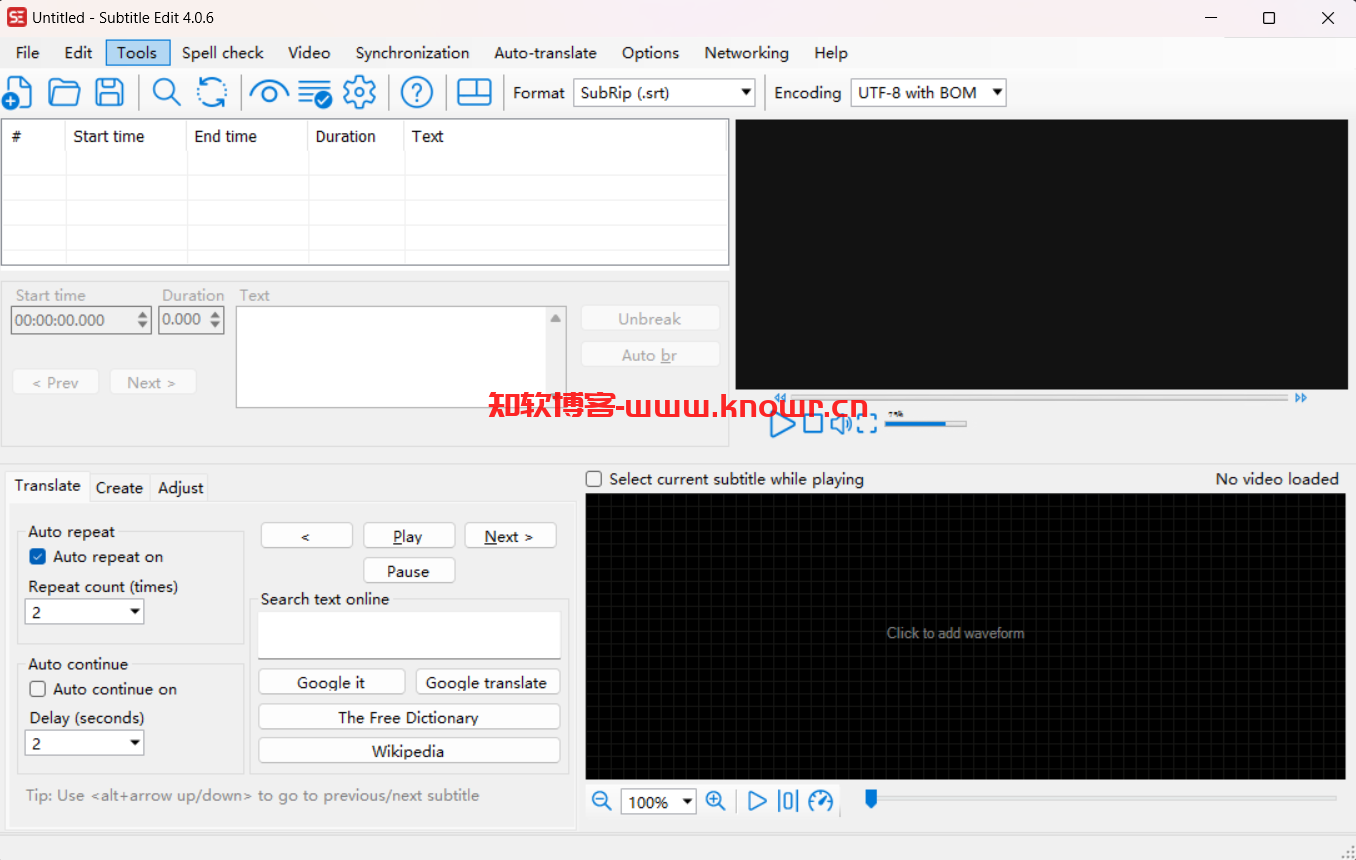Click the Wikipedia button
The image size is (1356, 860).
click(x=409, y=751)
